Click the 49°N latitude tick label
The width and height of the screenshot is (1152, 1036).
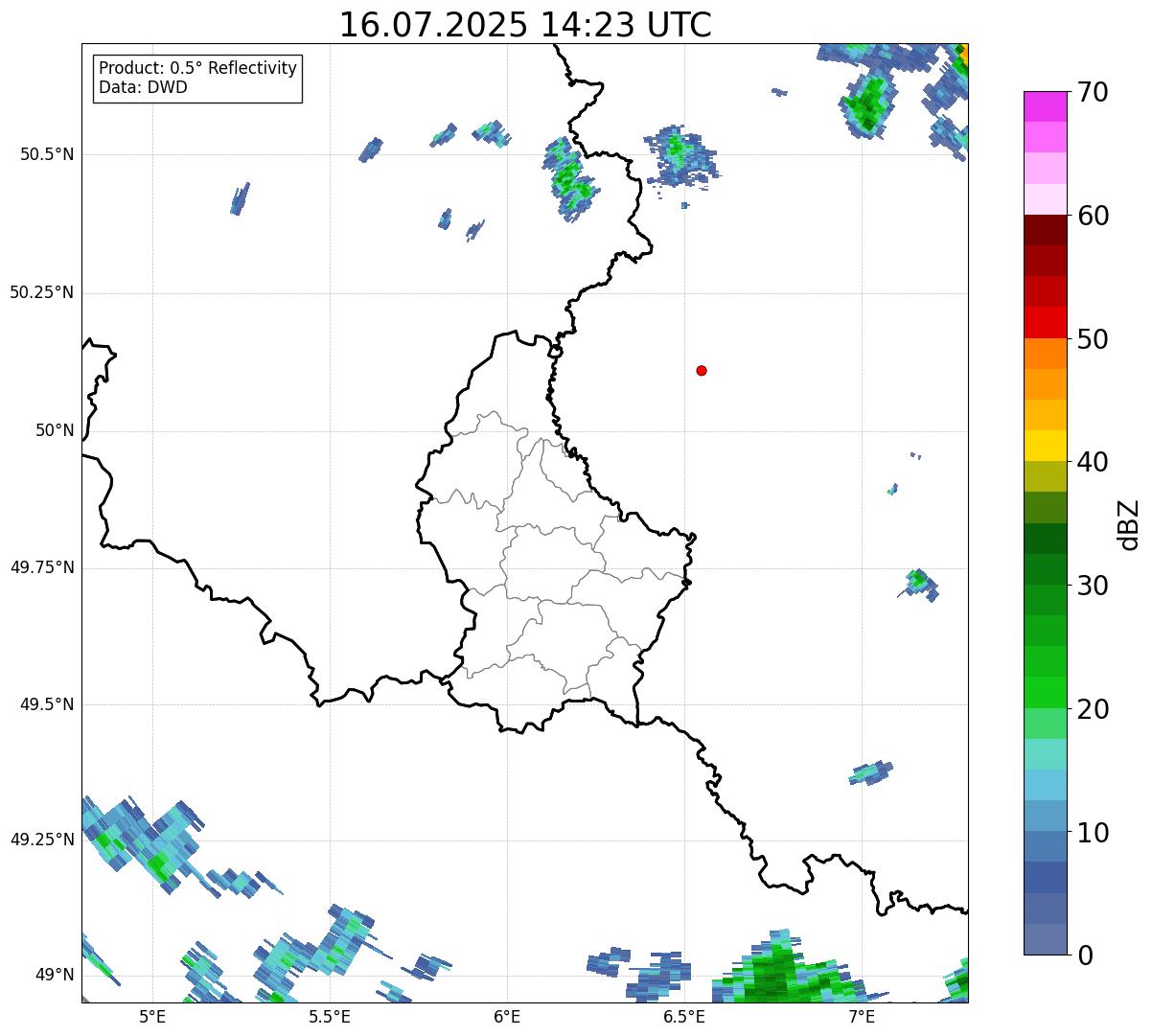click(x=55, y=975)
